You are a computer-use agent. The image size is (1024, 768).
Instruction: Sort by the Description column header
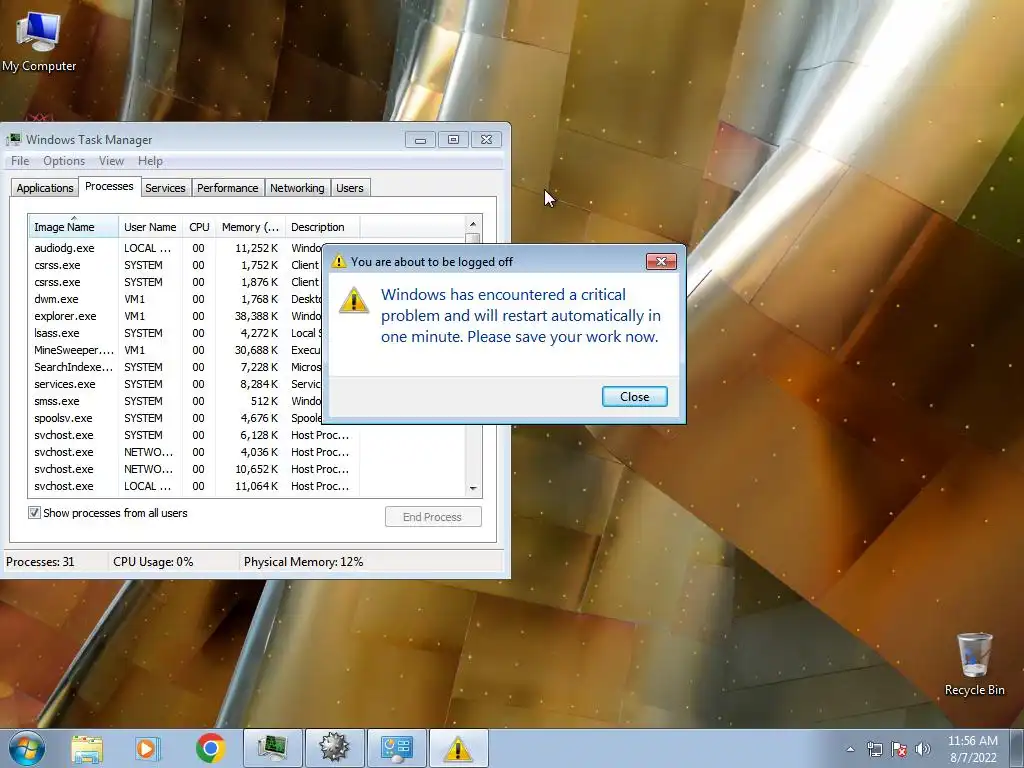click(x=322, y=227)
